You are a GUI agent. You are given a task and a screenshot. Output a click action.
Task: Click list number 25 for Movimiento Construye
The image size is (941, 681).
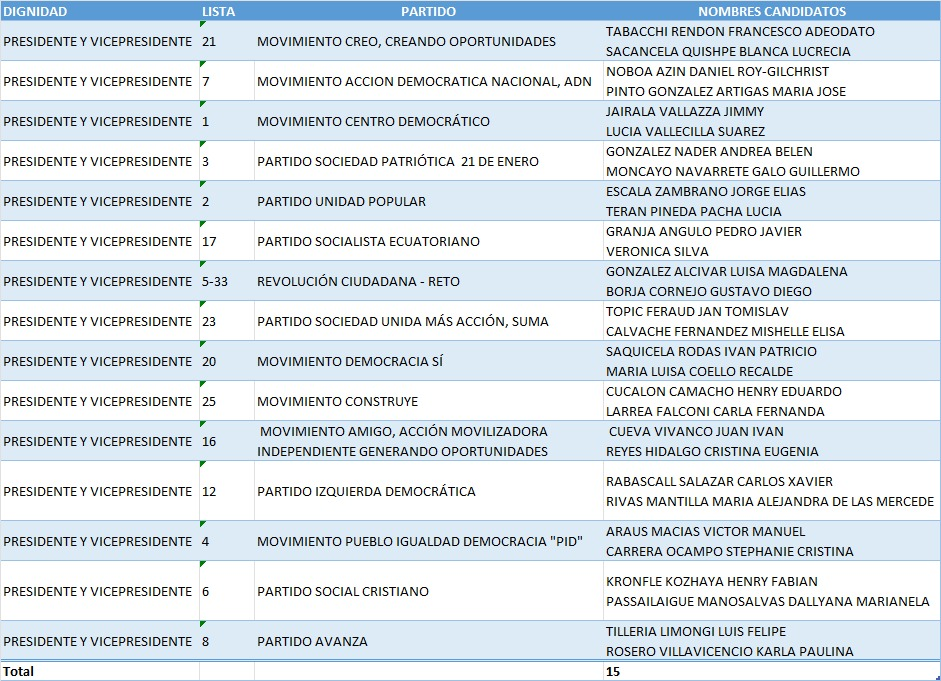209,401
